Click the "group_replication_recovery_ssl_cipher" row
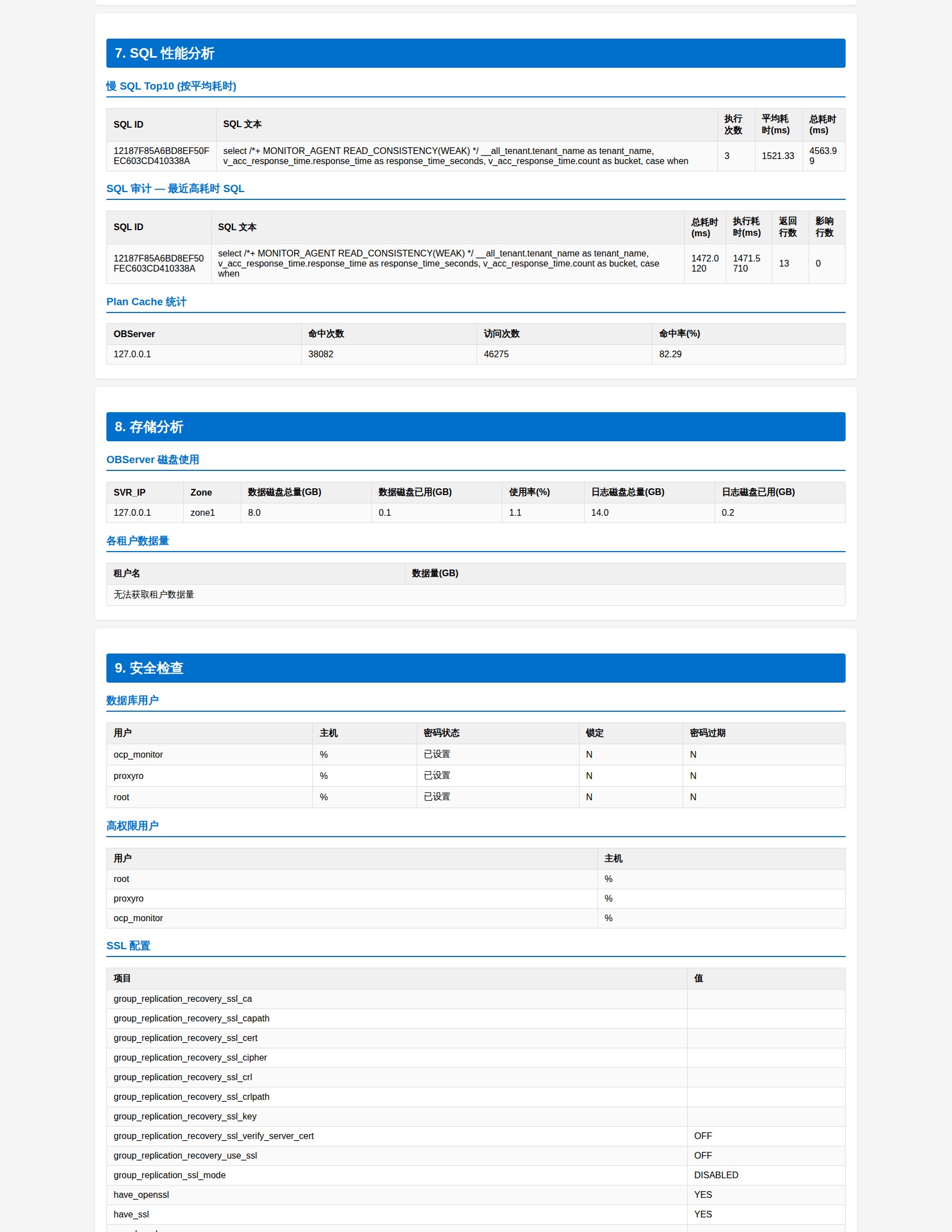This screenshot has width=952, height=1232. (x=475, y=1058)
